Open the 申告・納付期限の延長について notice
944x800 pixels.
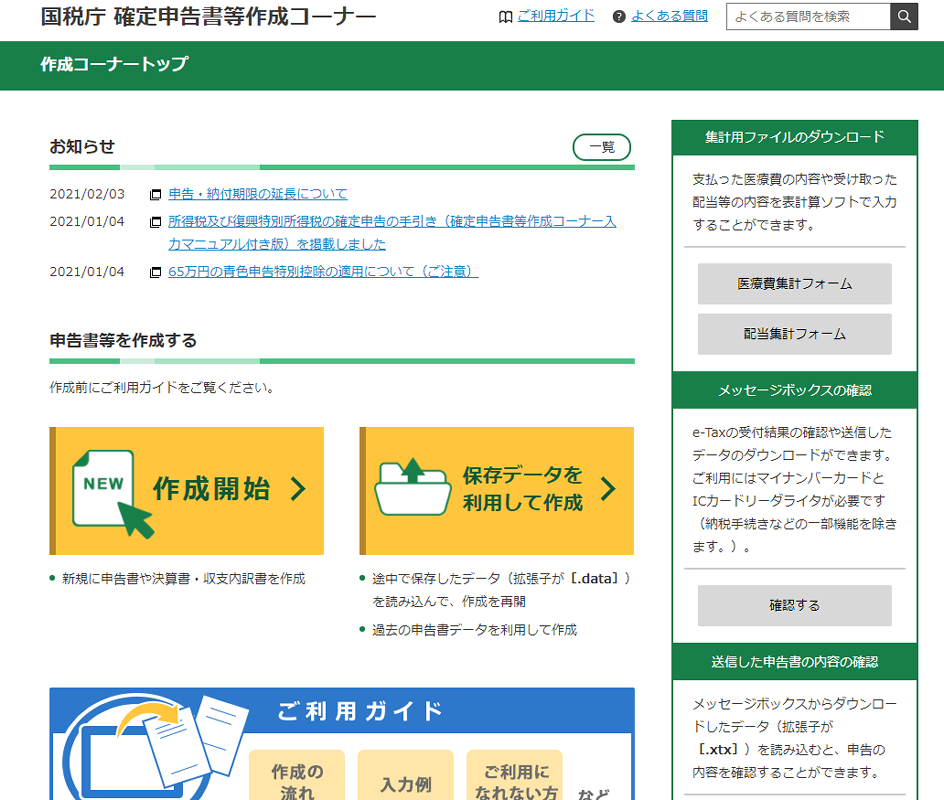pos(258,194)
